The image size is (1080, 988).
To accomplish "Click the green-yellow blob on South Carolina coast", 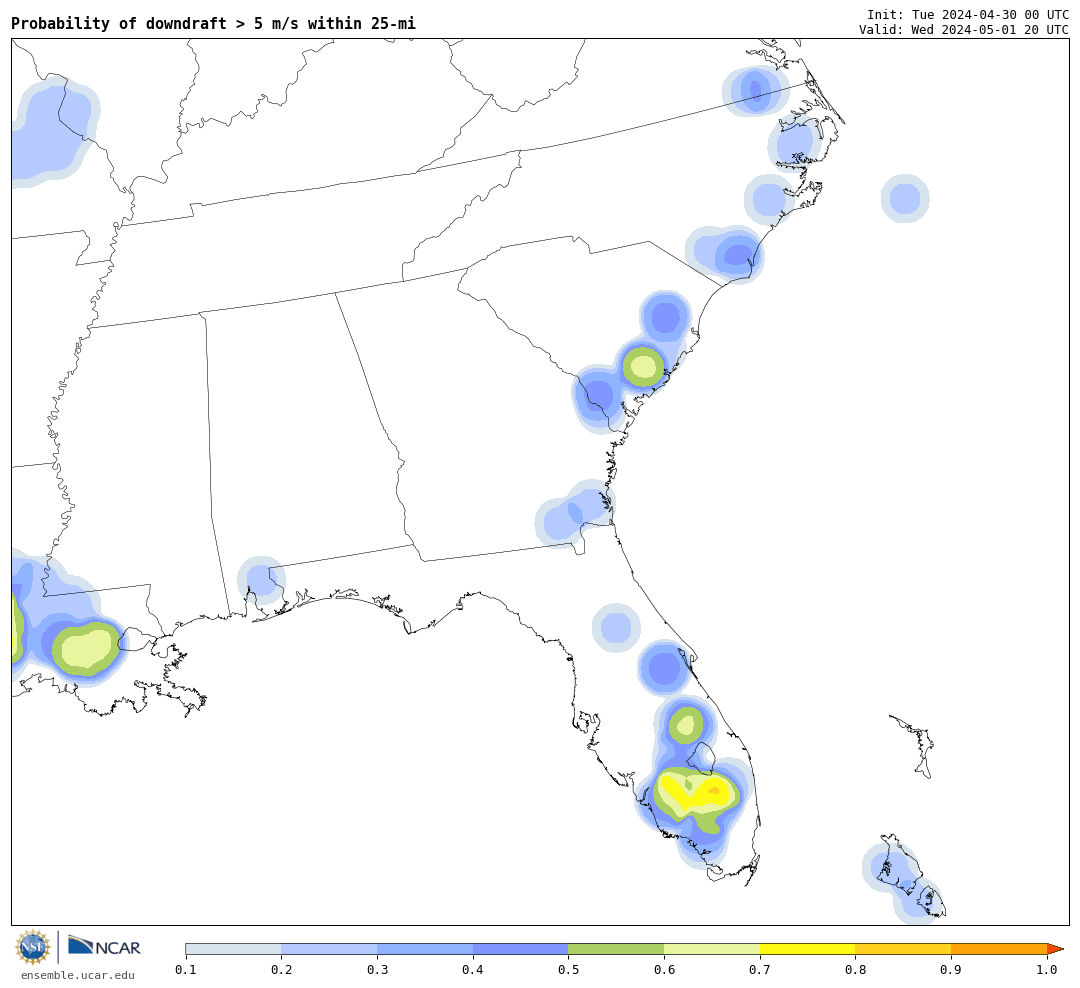I will pyautogui.click(x=643, y=367).
